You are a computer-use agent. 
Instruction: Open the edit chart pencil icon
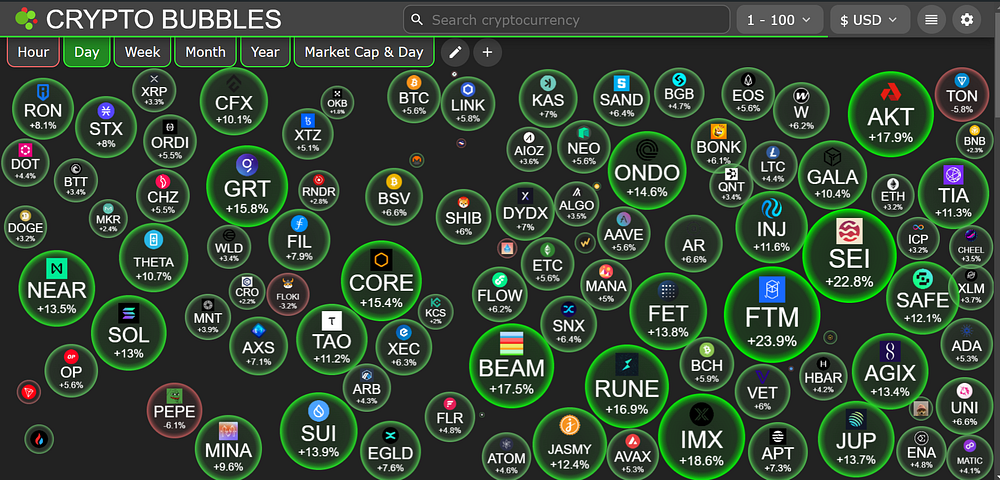455,52
